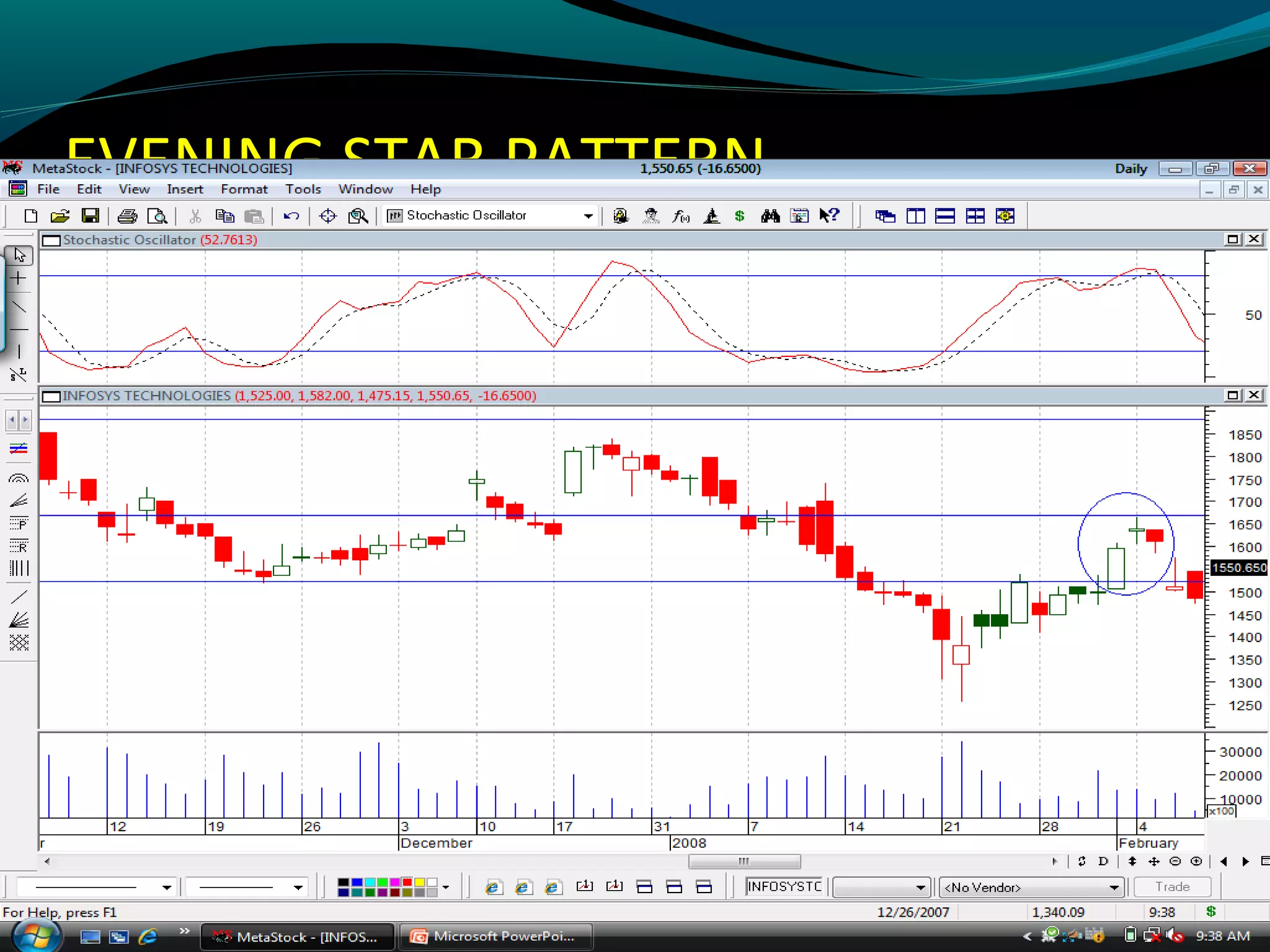Image resolution: width=1270 pixels, height=952 pixels.
Task: Click the green dollar sign toolbar icon
Action: tap(739, 216)
